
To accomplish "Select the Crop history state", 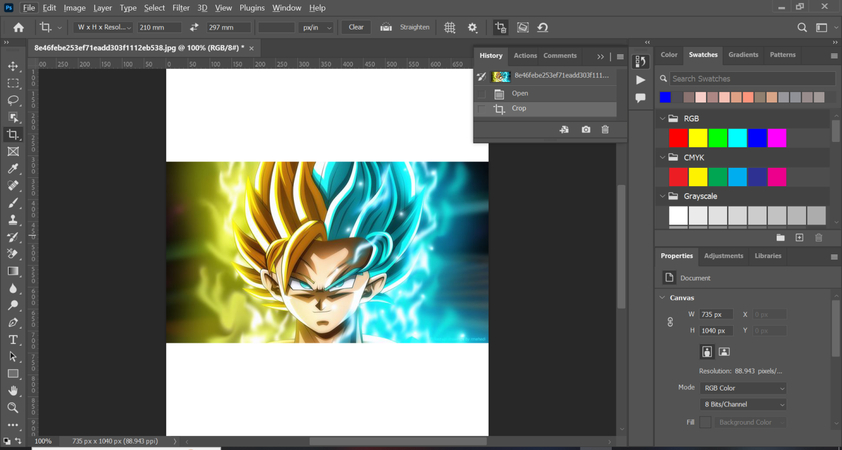I will coord(545,109).
